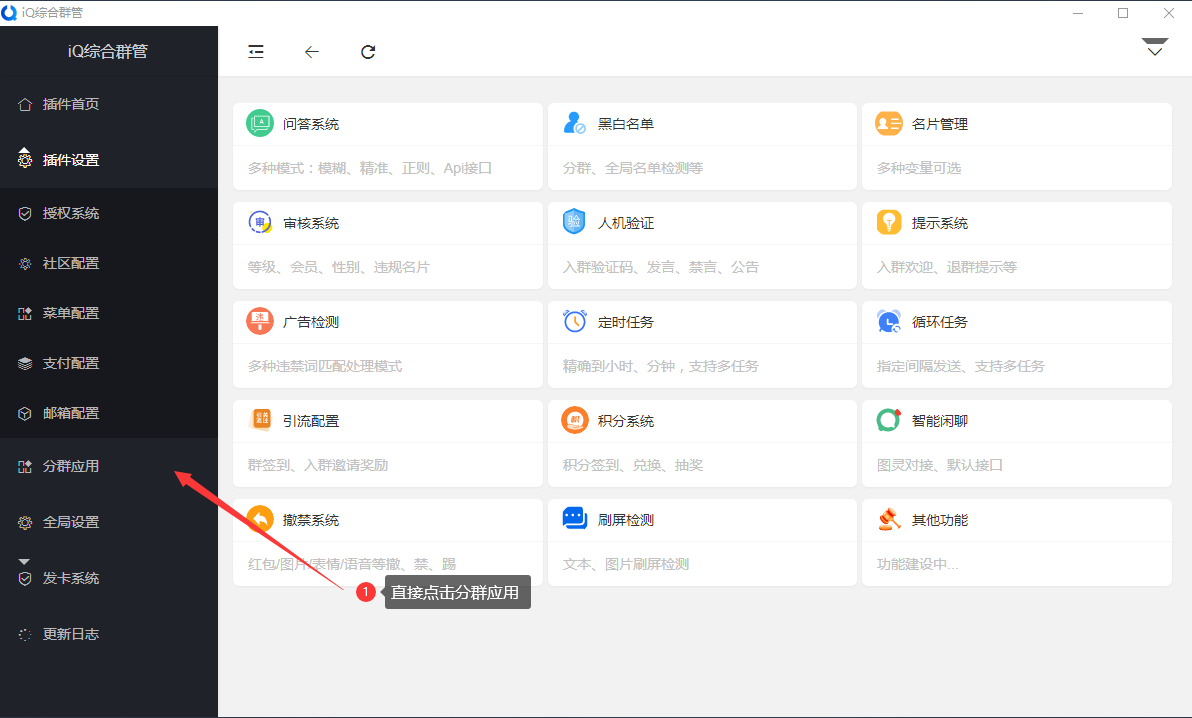This screenshot has height=718, width=1192.
Task: Select 授权系统 submenu item
Action: tap(109, 214)
